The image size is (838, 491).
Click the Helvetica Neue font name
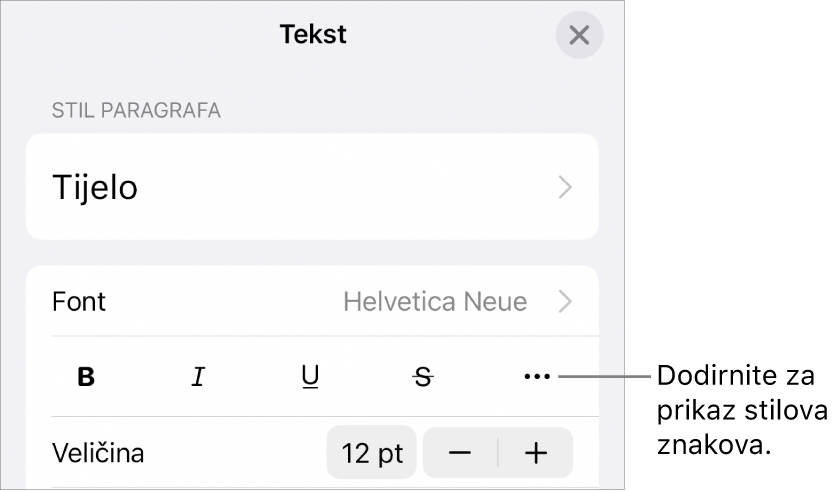coord(434,301)
